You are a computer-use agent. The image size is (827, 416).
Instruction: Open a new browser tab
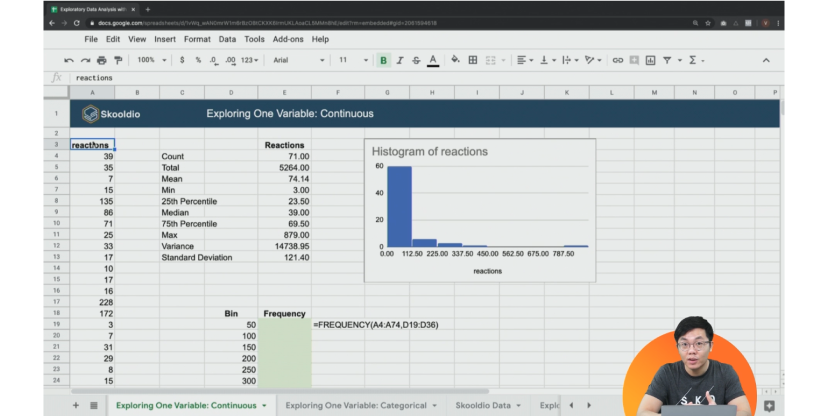(x=148, y=9)
